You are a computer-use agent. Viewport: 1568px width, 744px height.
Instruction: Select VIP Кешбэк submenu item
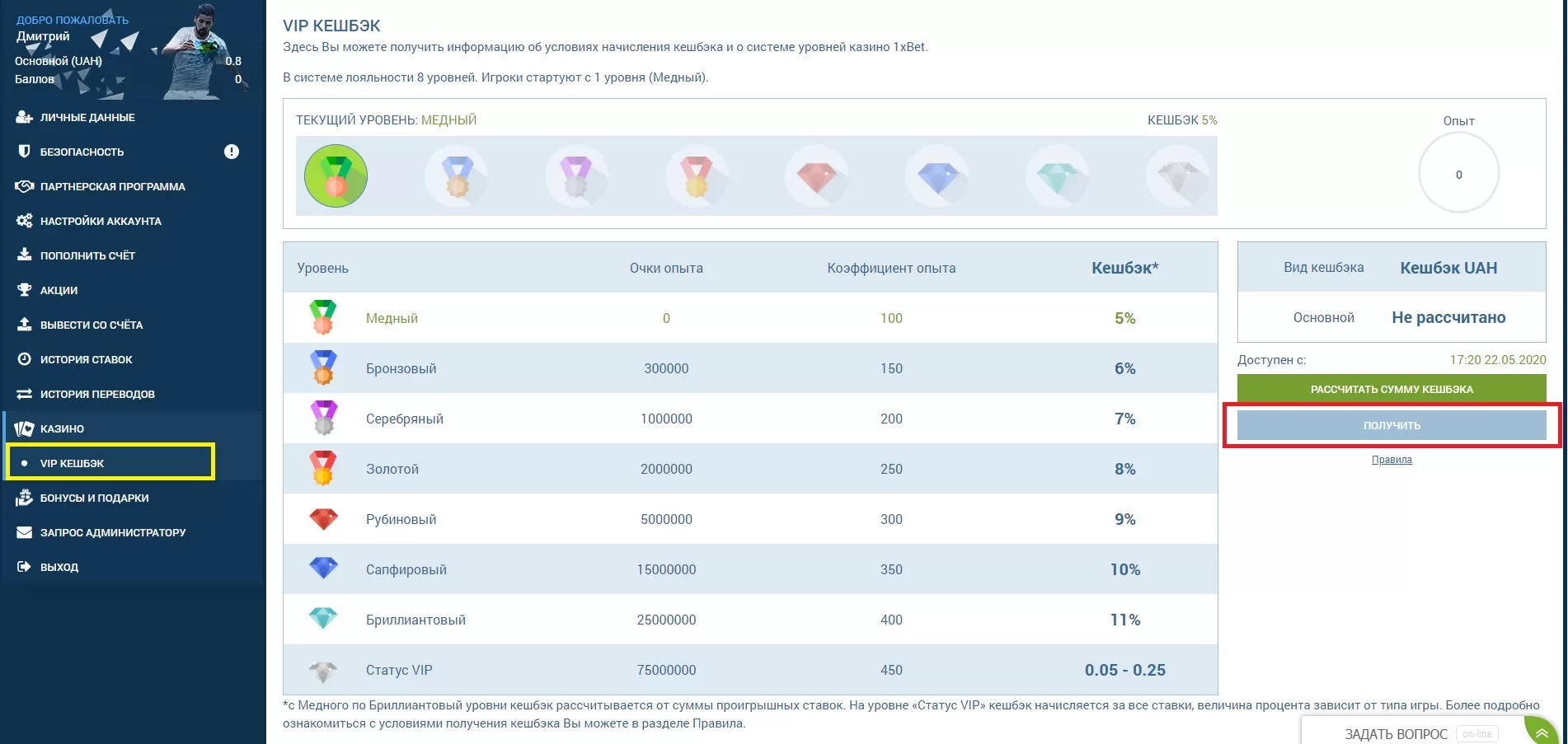[x=73, y=463]
